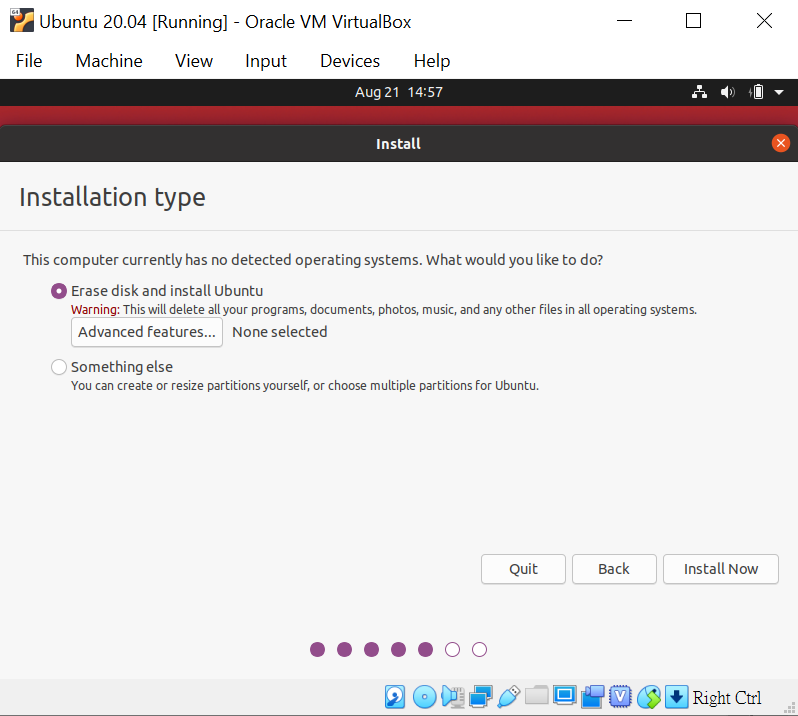Click the network adapters status icon
This screenshot has height=716, width=798.
coord(480,697)
